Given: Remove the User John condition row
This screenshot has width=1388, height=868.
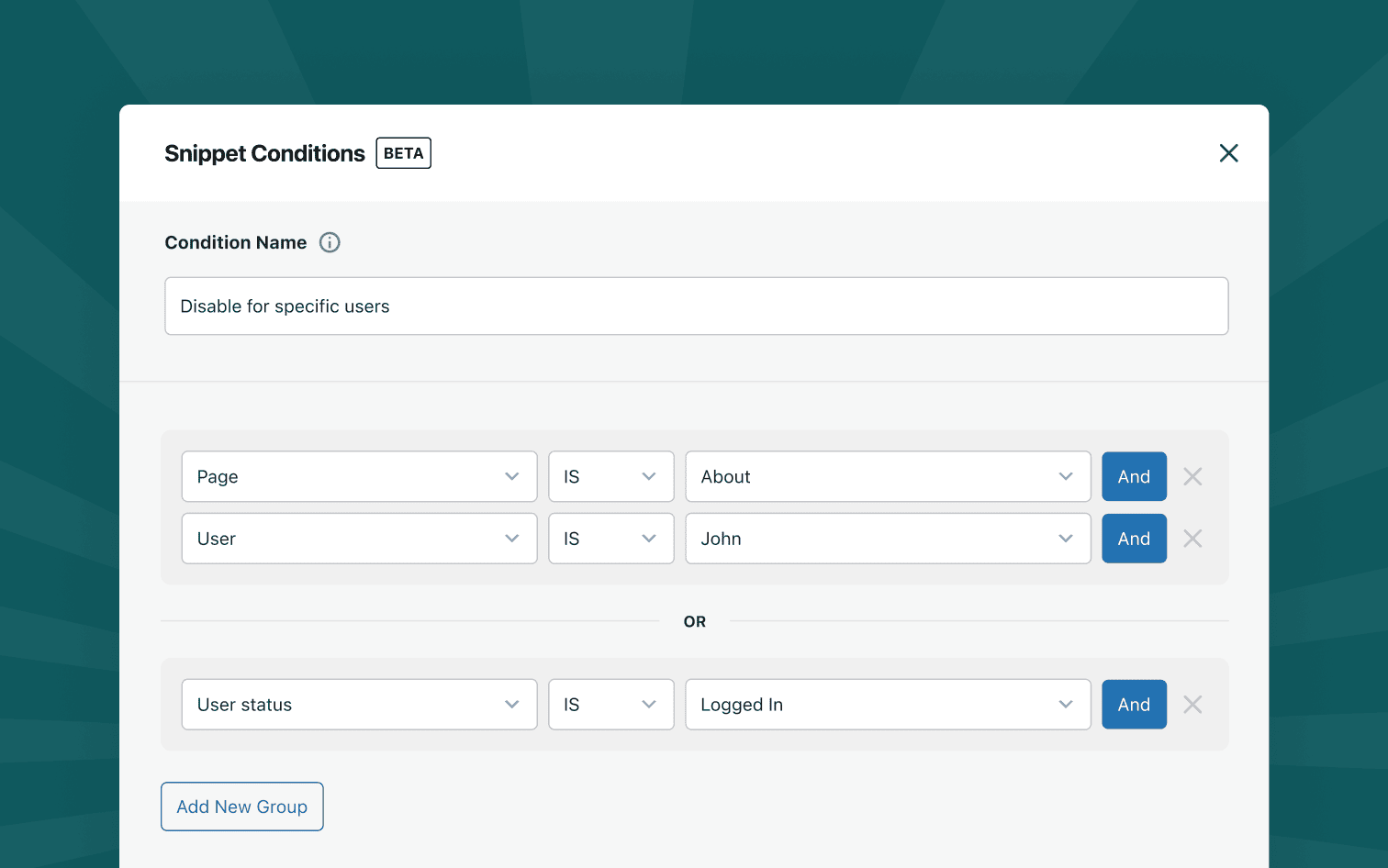Looking at the screenshot, I should 1192,539.
